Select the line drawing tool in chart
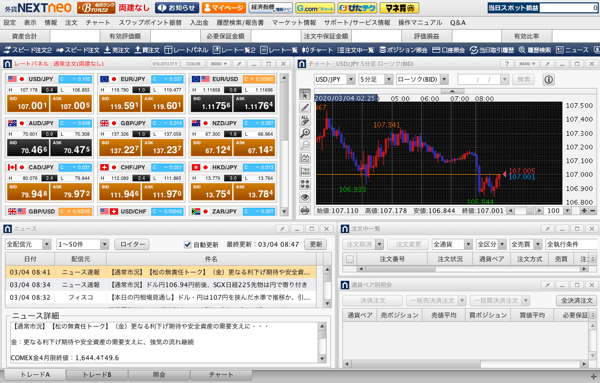600x383 pixels. [305, 108]
